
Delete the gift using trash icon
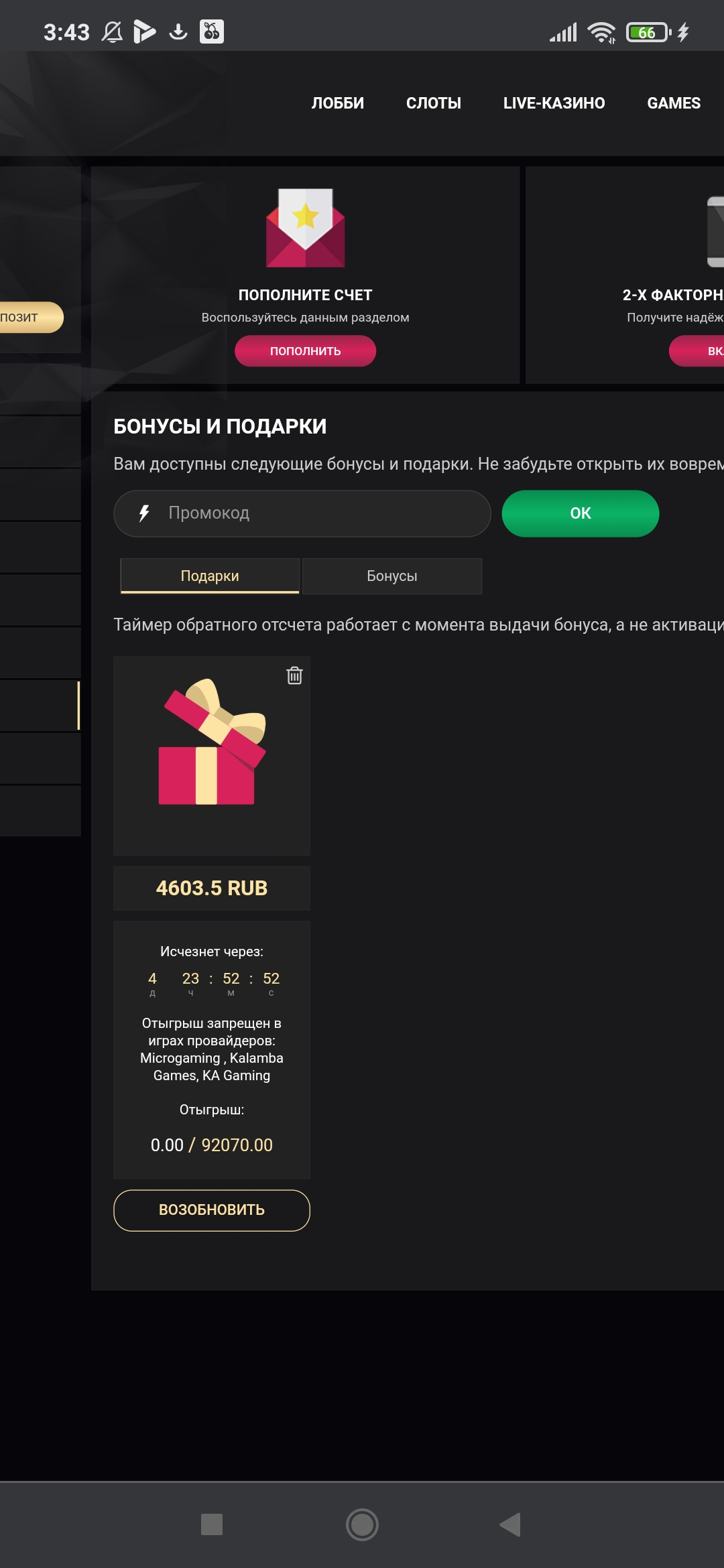pyautogui.click(x=294, y=675)
